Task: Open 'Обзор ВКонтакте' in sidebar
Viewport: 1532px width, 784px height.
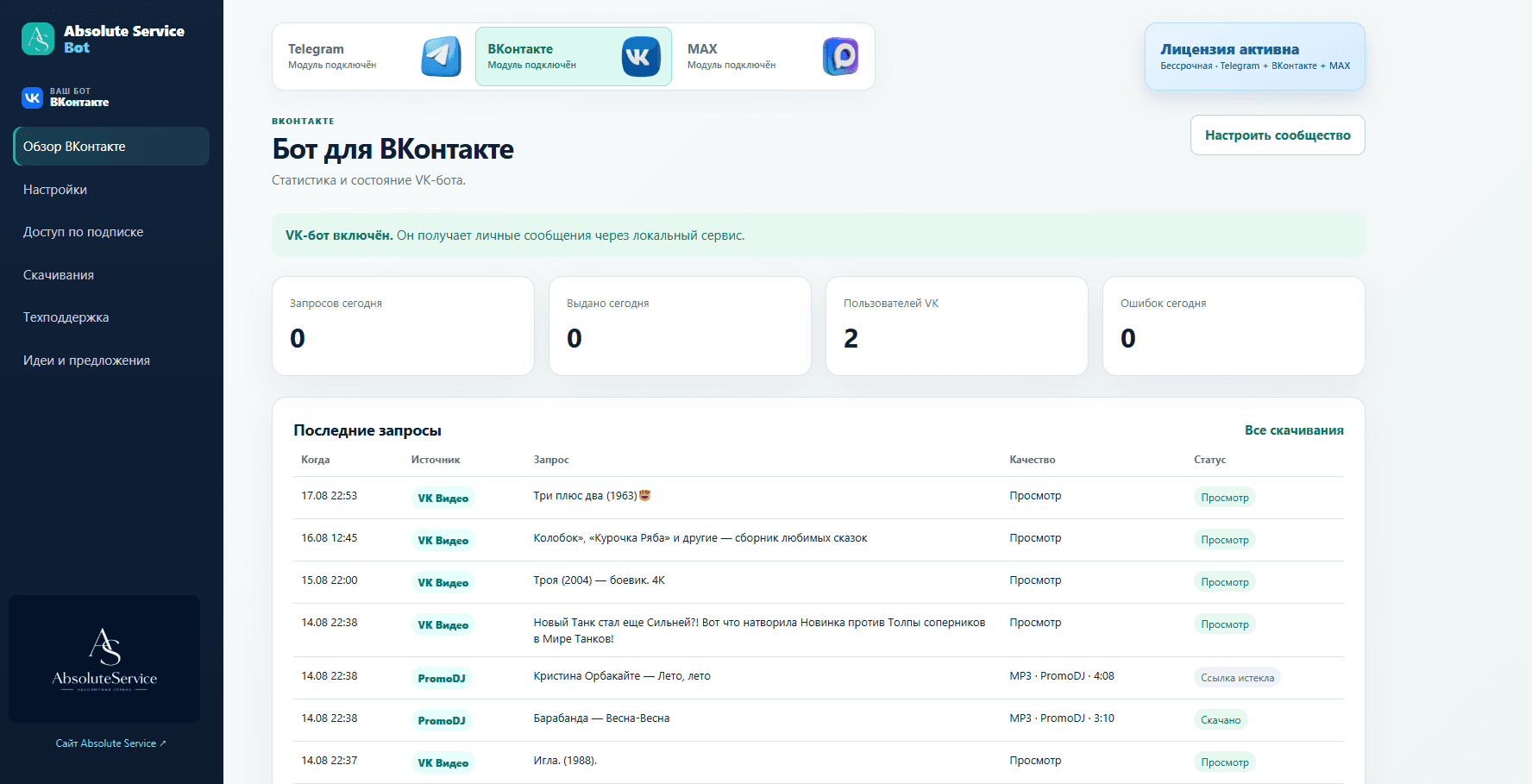Action: 111,147
